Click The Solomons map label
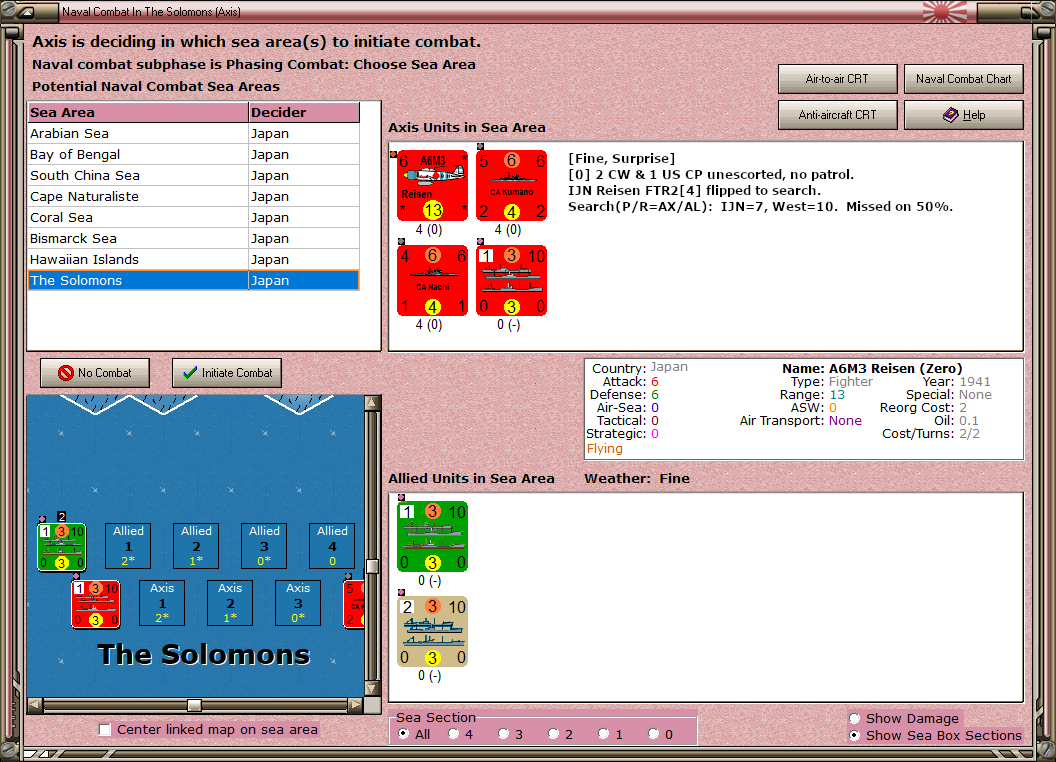 (x=203, y=655)
